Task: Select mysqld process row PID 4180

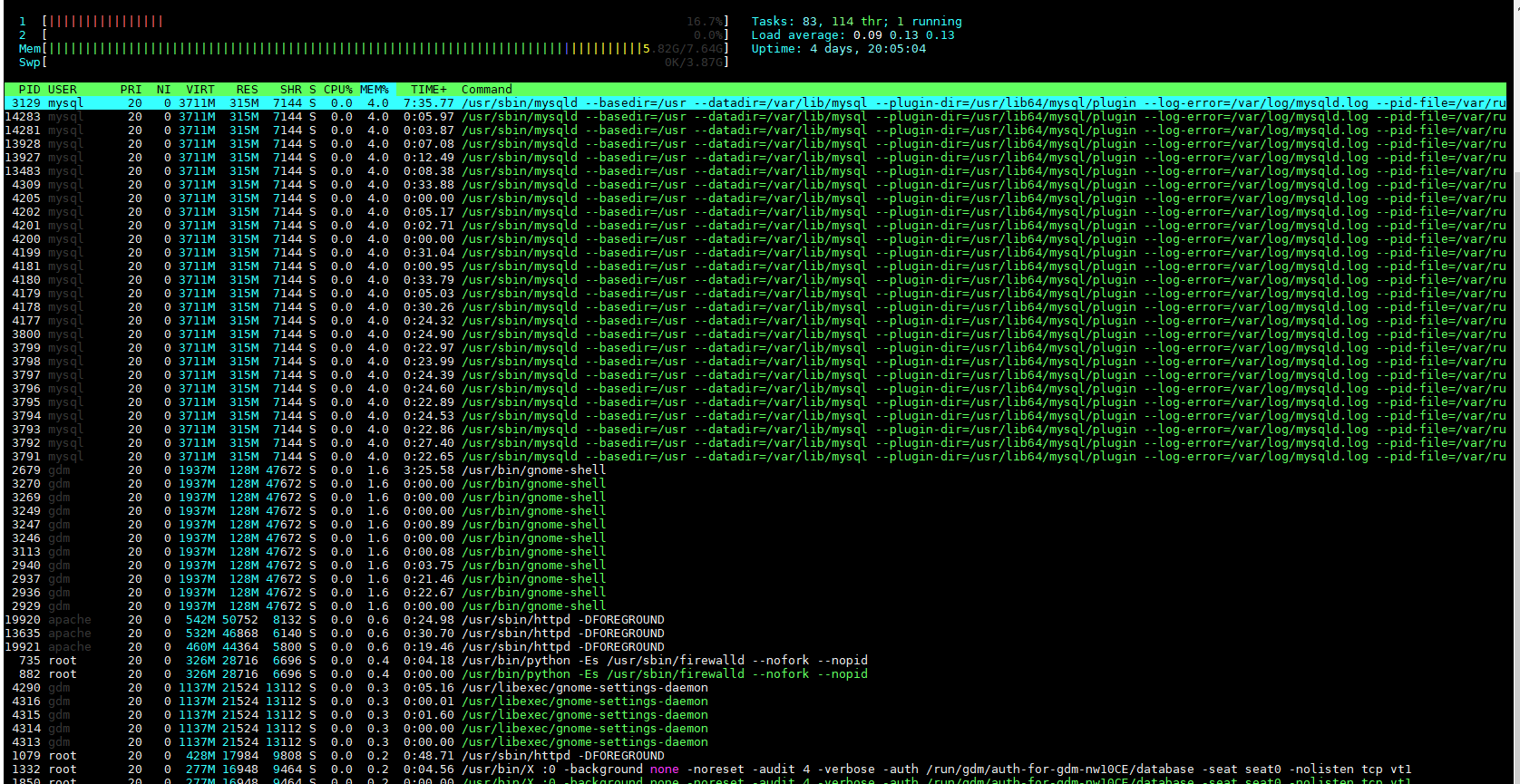Action: point(755,280)
